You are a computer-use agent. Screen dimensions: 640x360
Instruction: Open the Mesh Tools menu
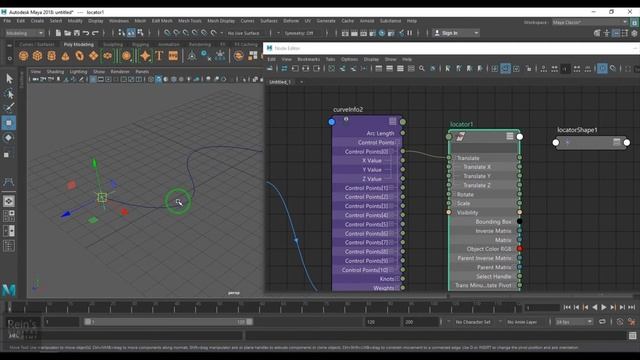pos(190,21)
